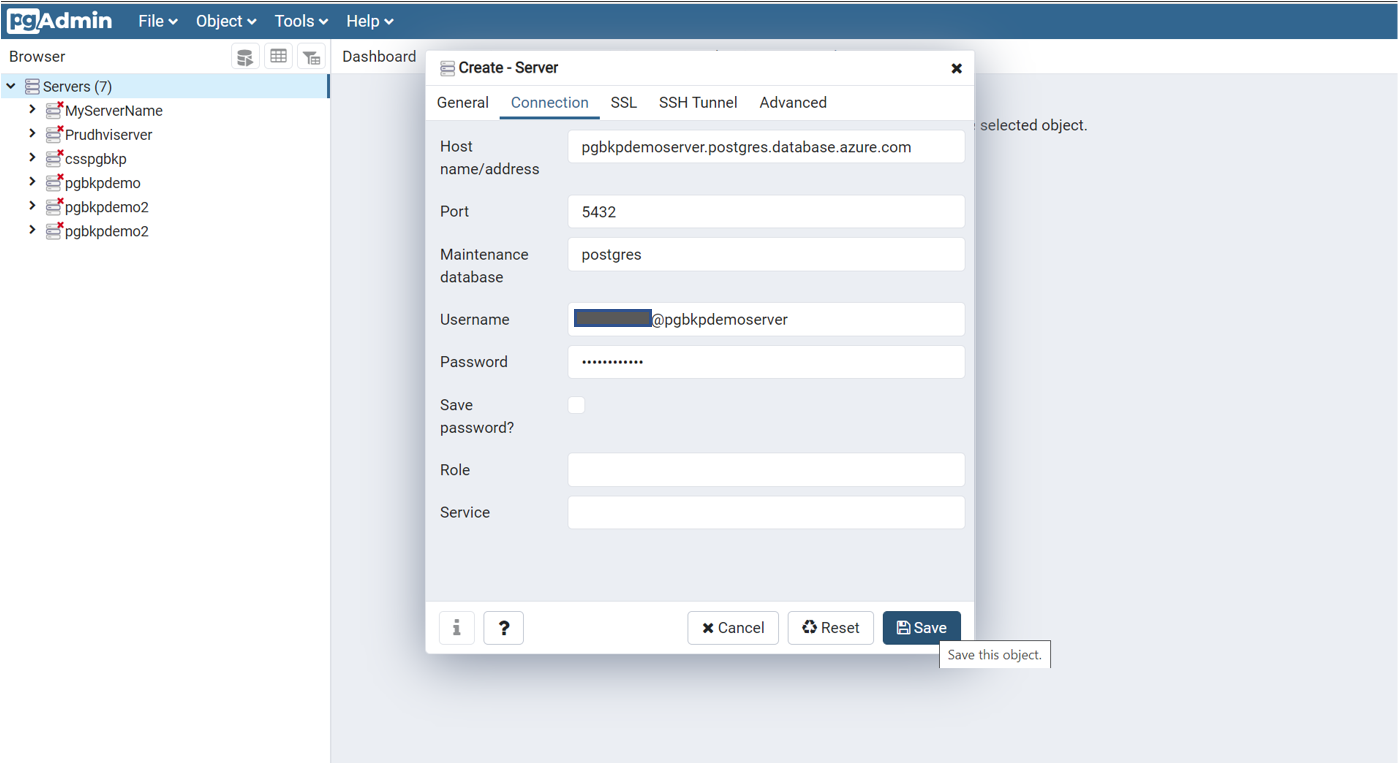Image resolution: width=1398 pixels, height=764 pixels.
Task: Expand the MyServerName tree node
Action: 31,110
